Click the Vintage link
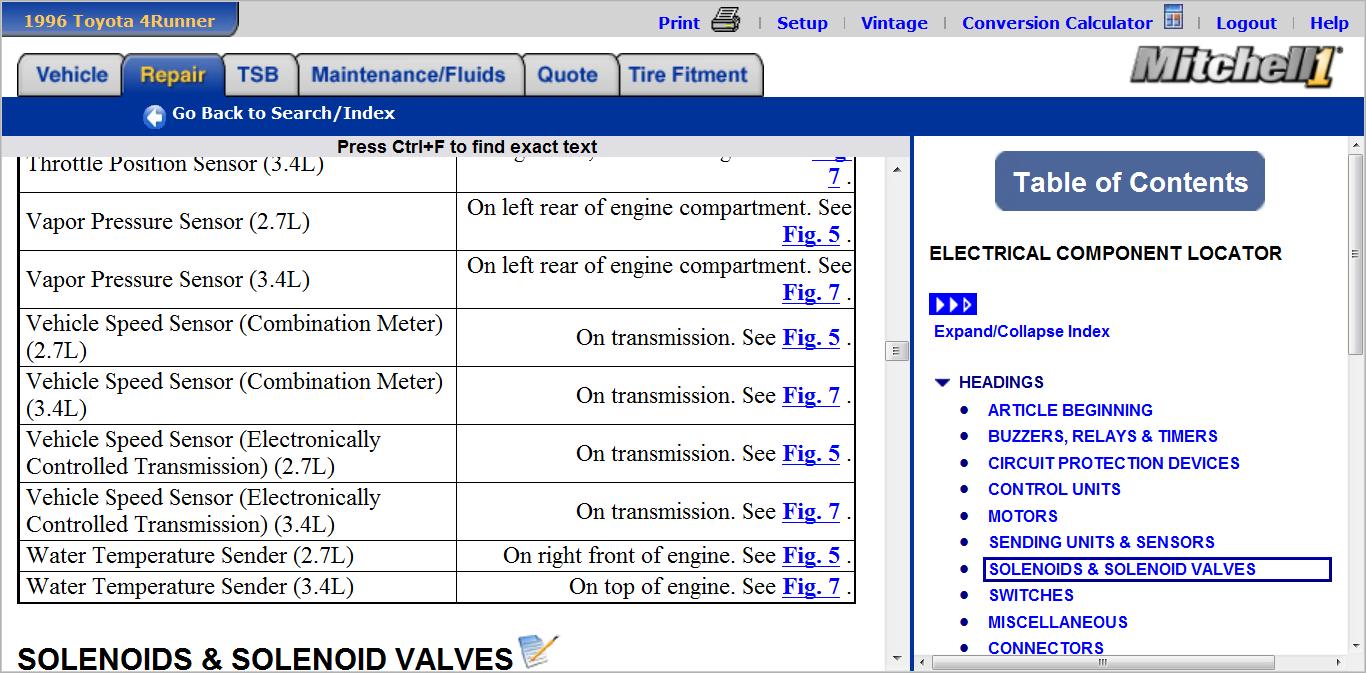Viewport: 1366px width, 673px height. 894,23
